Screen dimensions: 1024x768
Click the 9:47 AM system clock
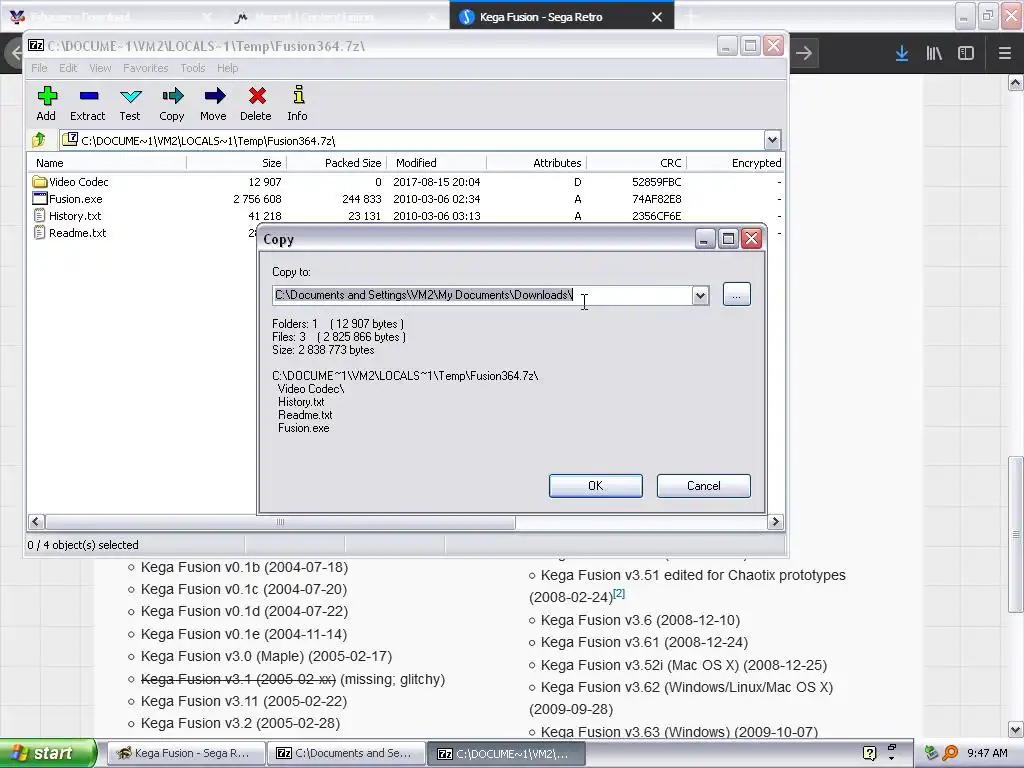coord(987,753)
